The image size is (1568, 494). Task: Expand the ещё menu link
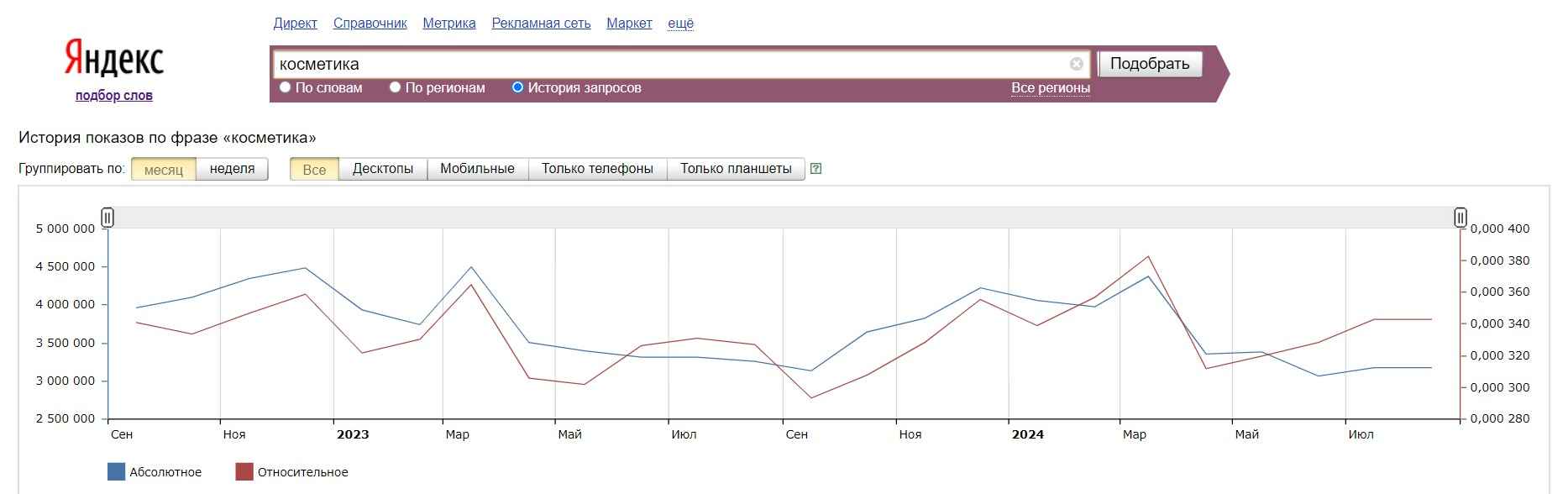pos(680,24)
